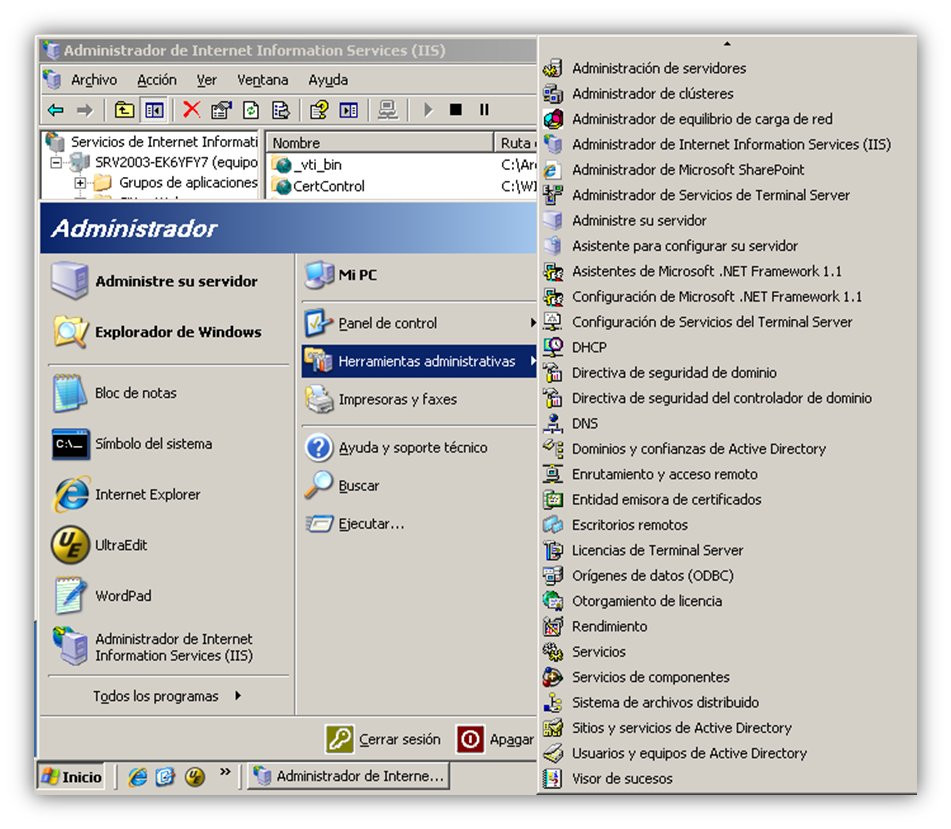Viewport: 951px width, 829px height.
Task: Click the Cerrar sesión button
Action: (x=383, y=739)
